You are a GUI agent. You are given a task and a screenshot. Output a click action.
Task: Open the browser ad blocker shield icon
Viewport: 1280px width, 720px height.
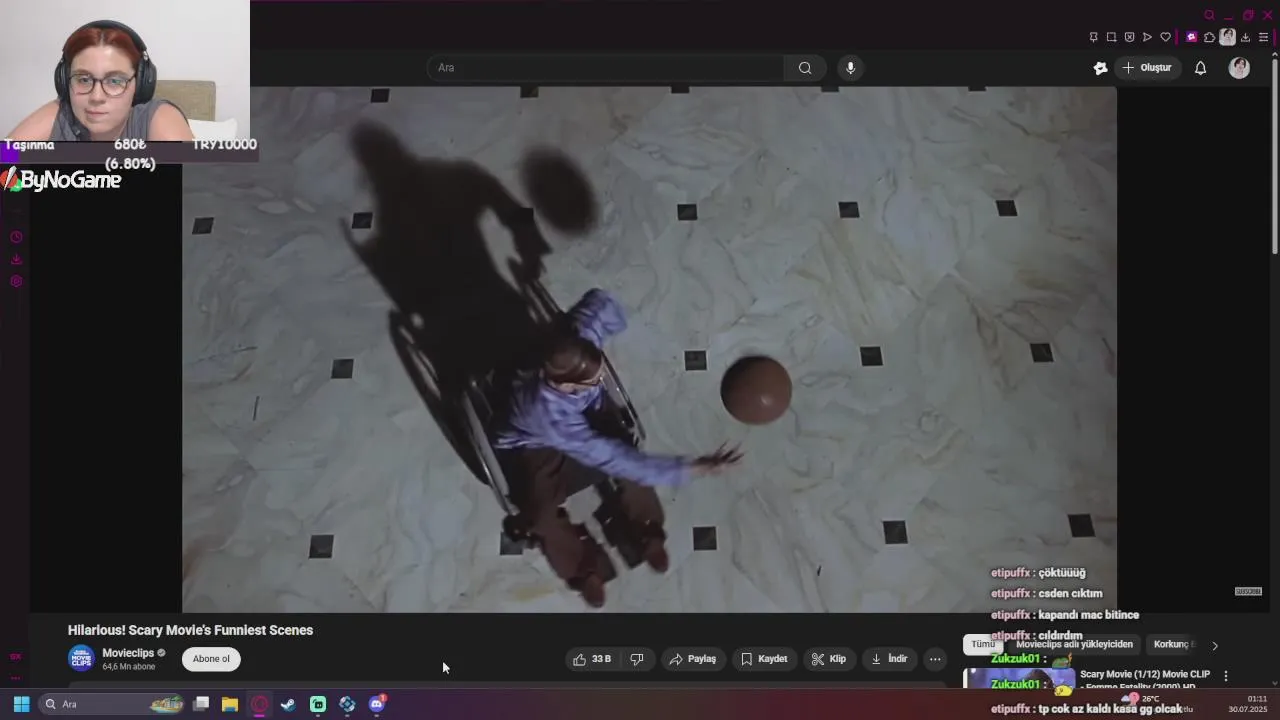point(1129,37)
